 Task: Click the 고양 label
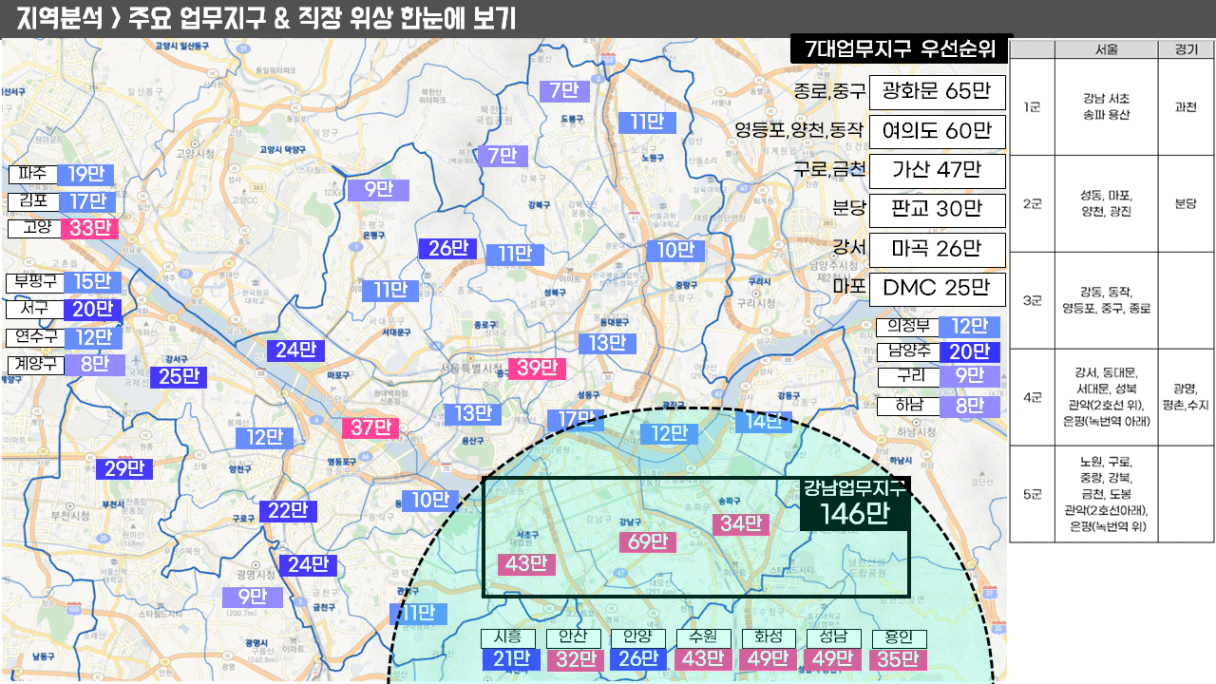pyautogui.click(x=33, y=228)
